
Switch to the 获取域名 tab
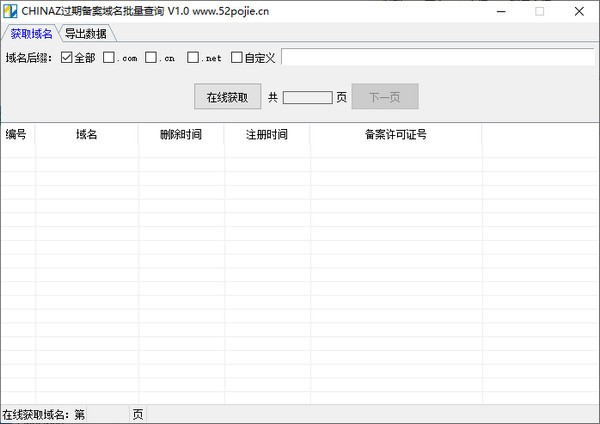[31, 34]
